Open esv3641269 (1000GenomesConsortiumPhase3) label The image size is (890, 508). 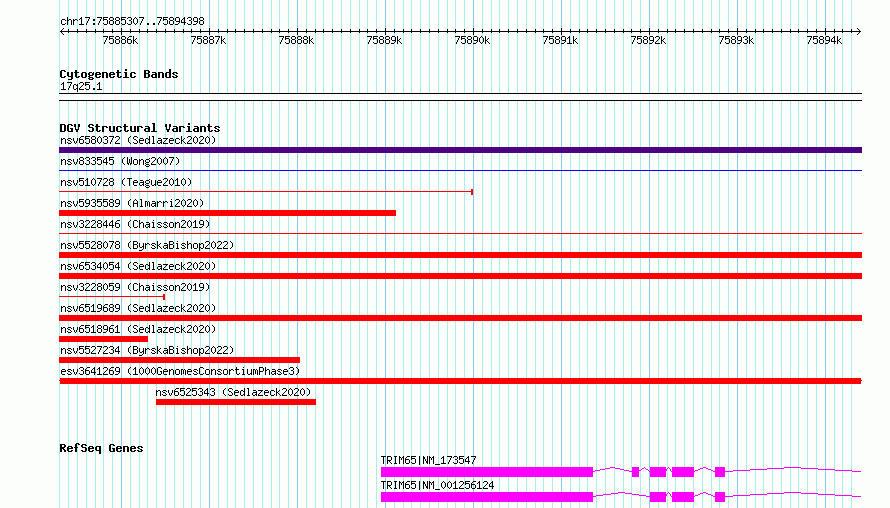[x=180, y=371]
